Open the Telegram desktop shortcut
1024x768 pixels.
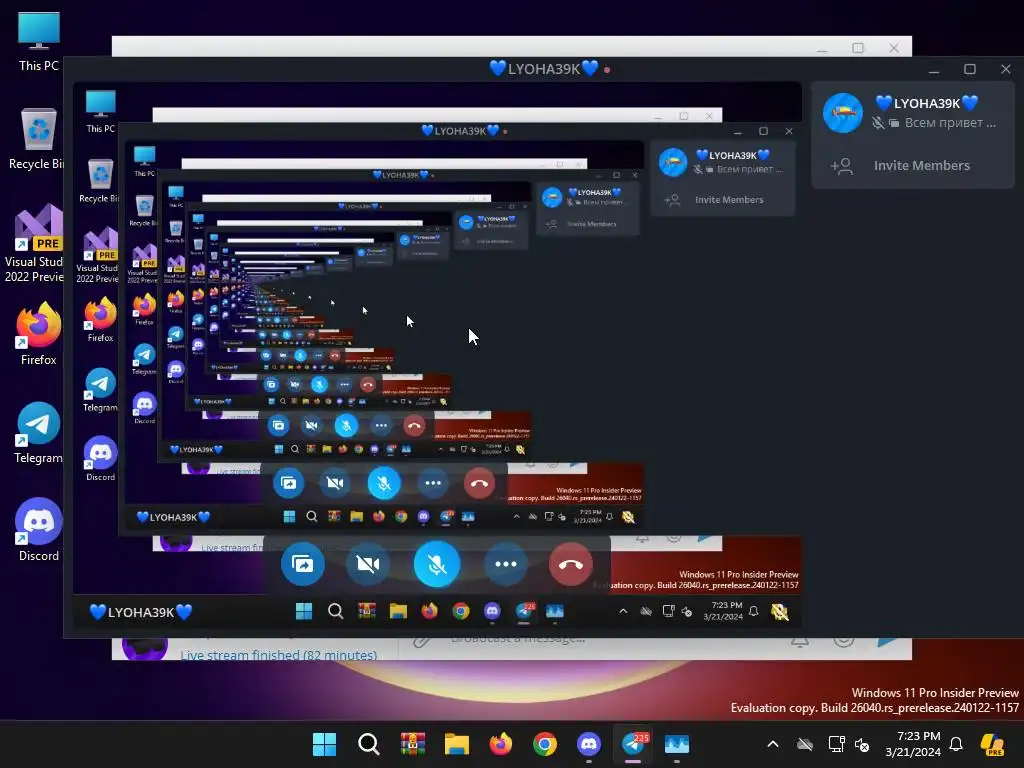tap(39, 433)
